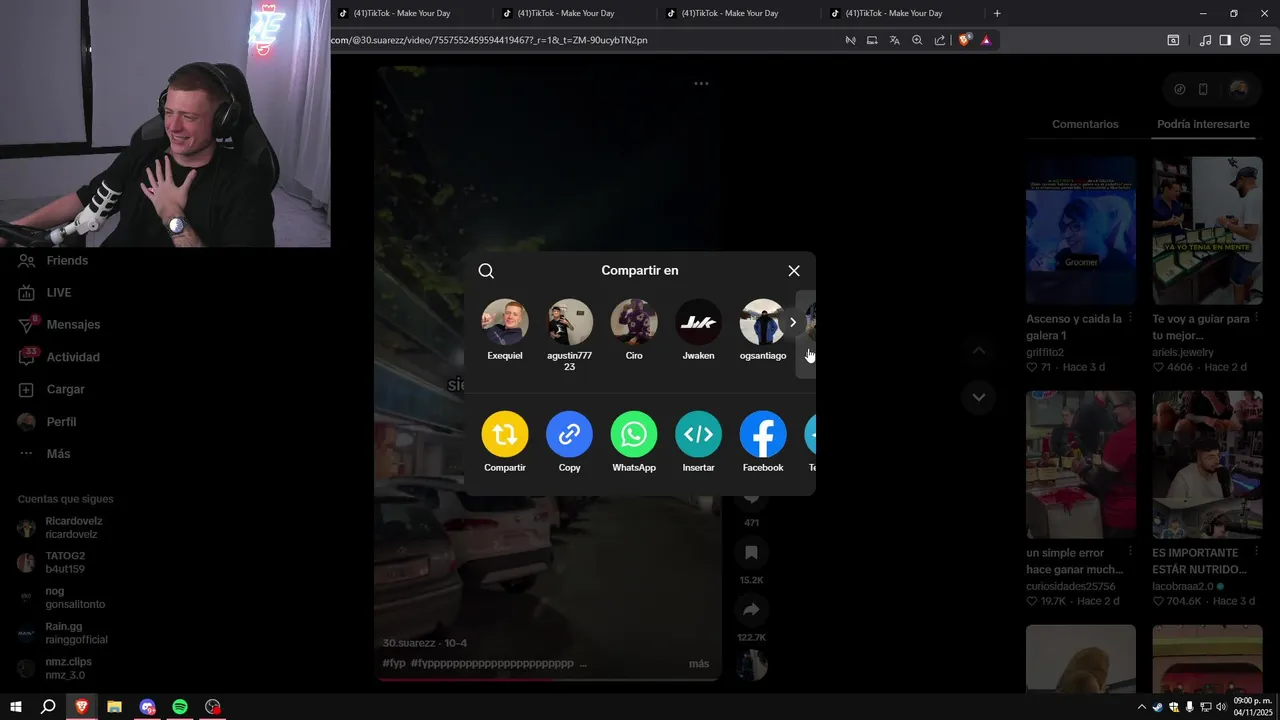Image resolution: width=1280 pixels, height=720 pixels.
Task: Click the browser translate page icon
Action: coord(894,40)
